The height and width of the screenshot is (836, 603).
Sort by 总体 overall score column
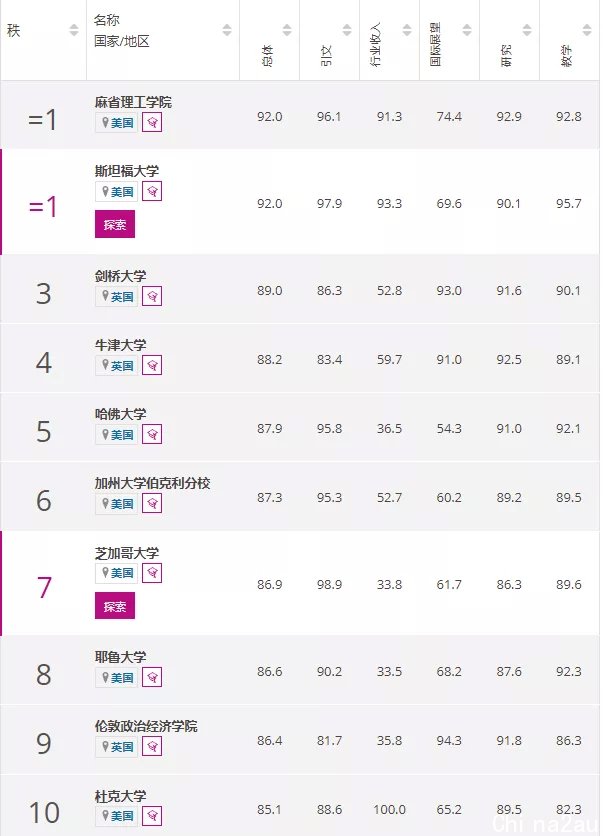(x=287, y=30)
